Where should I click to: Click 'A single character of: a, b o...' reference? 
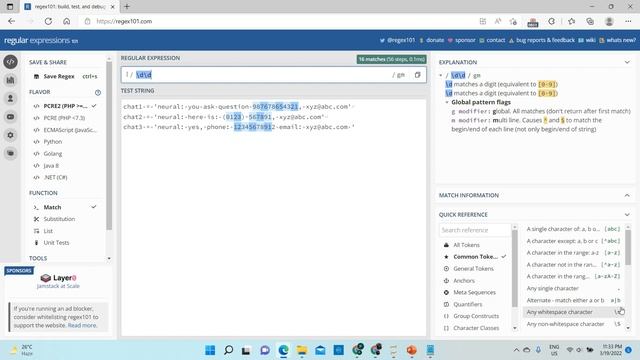(x=573, y=229)
